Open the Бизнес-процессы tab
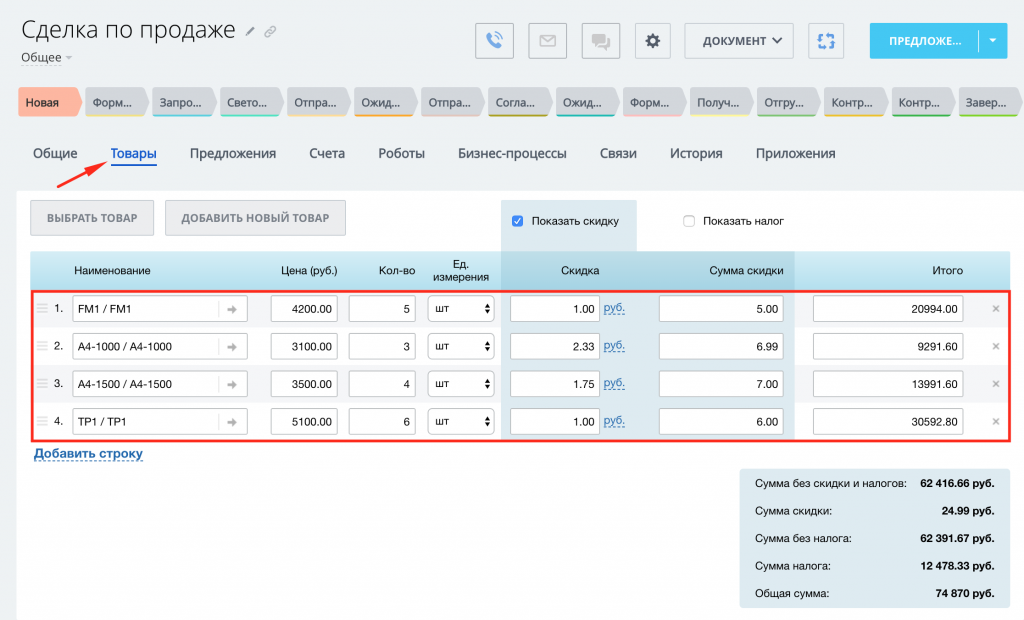The image size is (1024, 620). click(512, 154)
